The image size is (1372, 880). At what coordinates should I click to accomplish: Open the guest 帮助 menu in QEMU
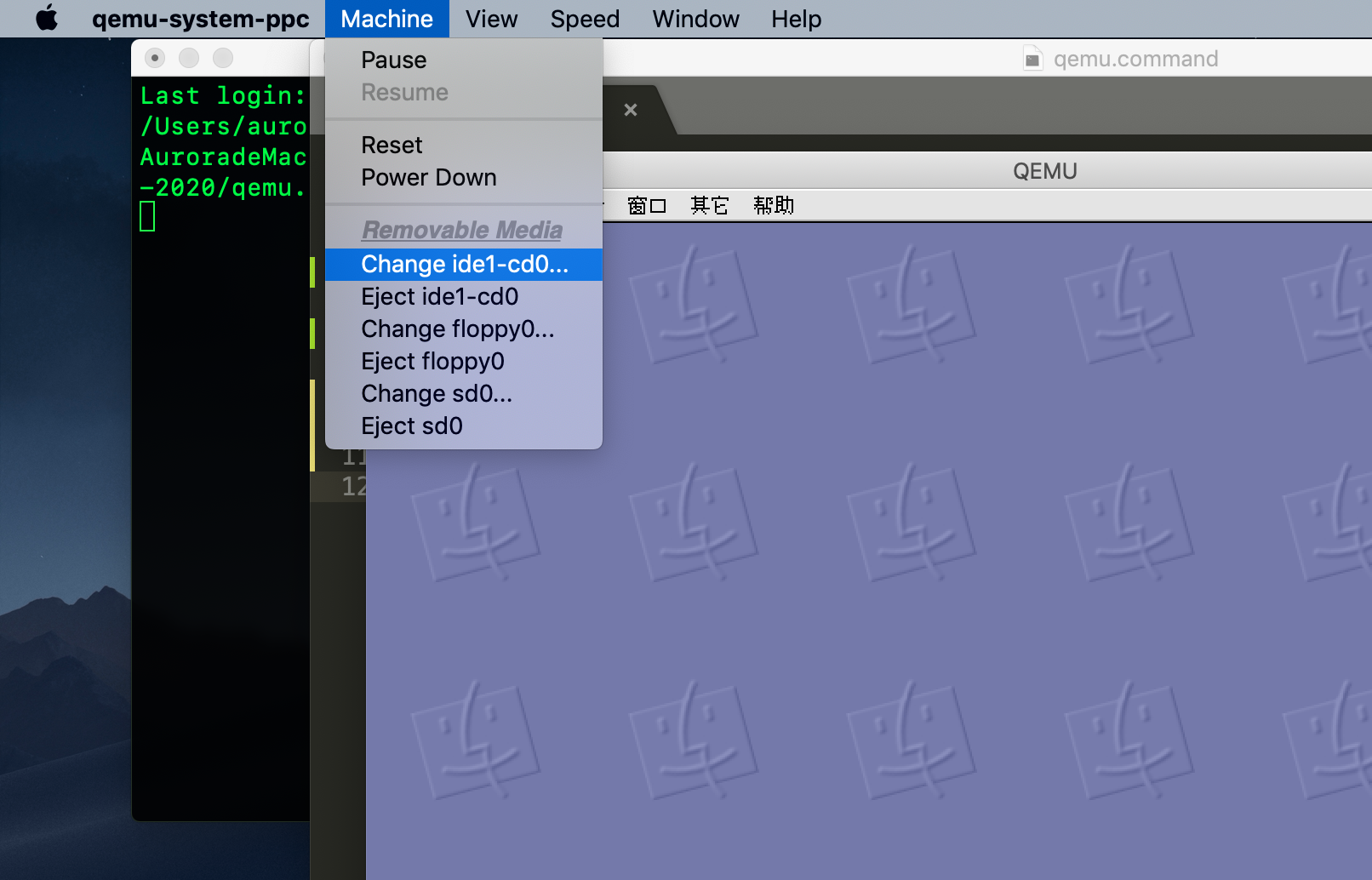coord(774,205)
